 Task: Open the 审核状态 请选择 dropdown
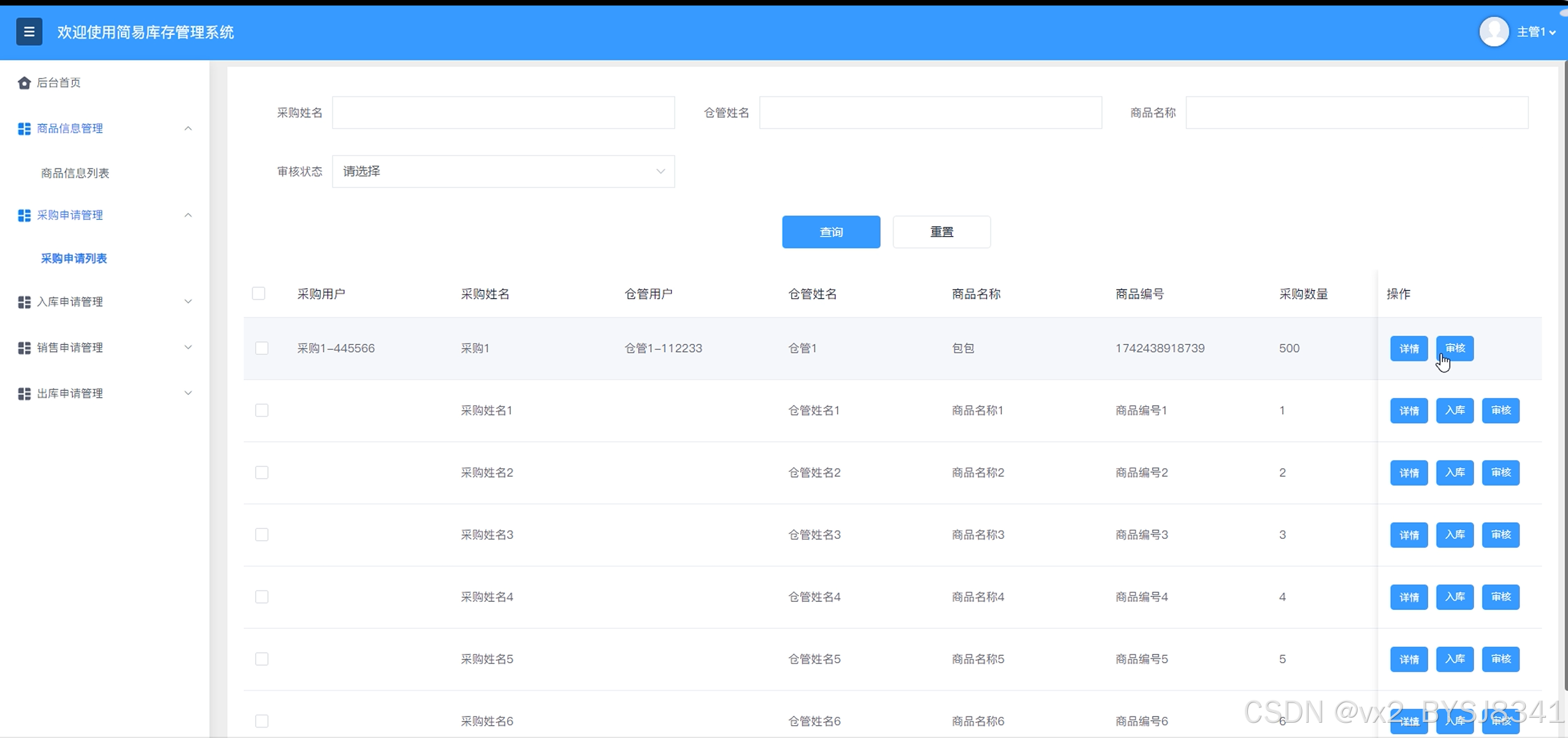503,172
